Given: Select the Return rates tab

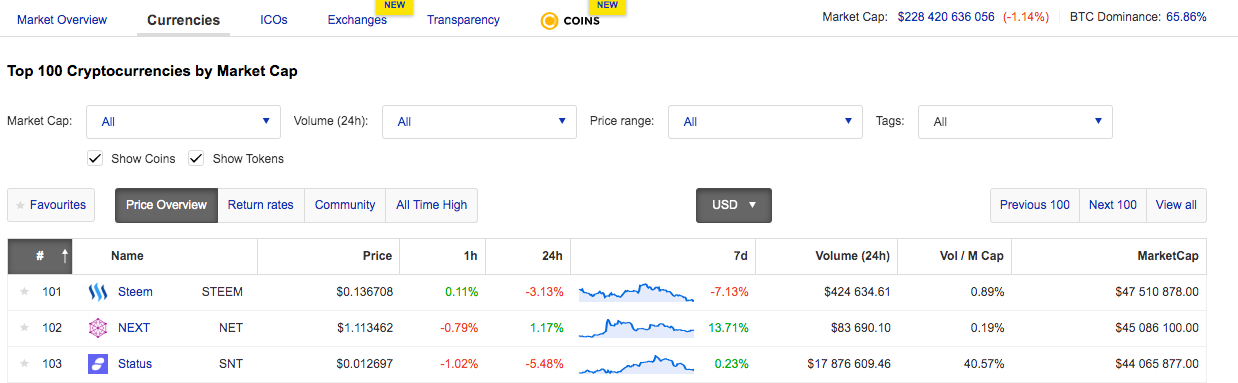Looking at the screenshot, I should click(x=261, y=205).
